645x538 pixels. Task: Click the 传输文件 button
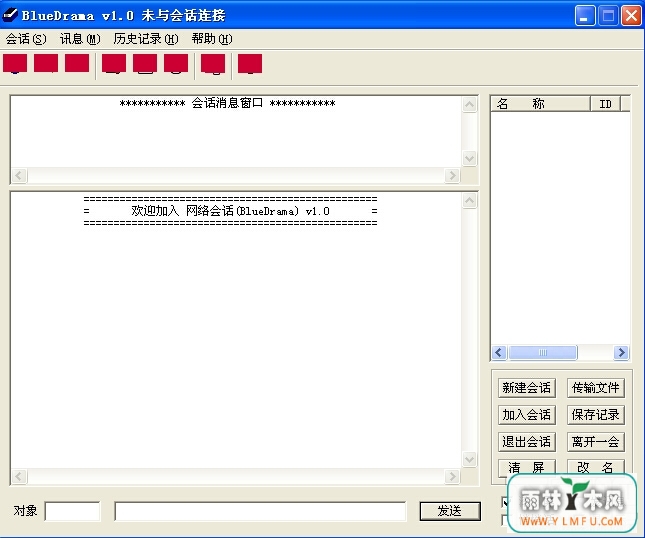(x=596, y=388)
